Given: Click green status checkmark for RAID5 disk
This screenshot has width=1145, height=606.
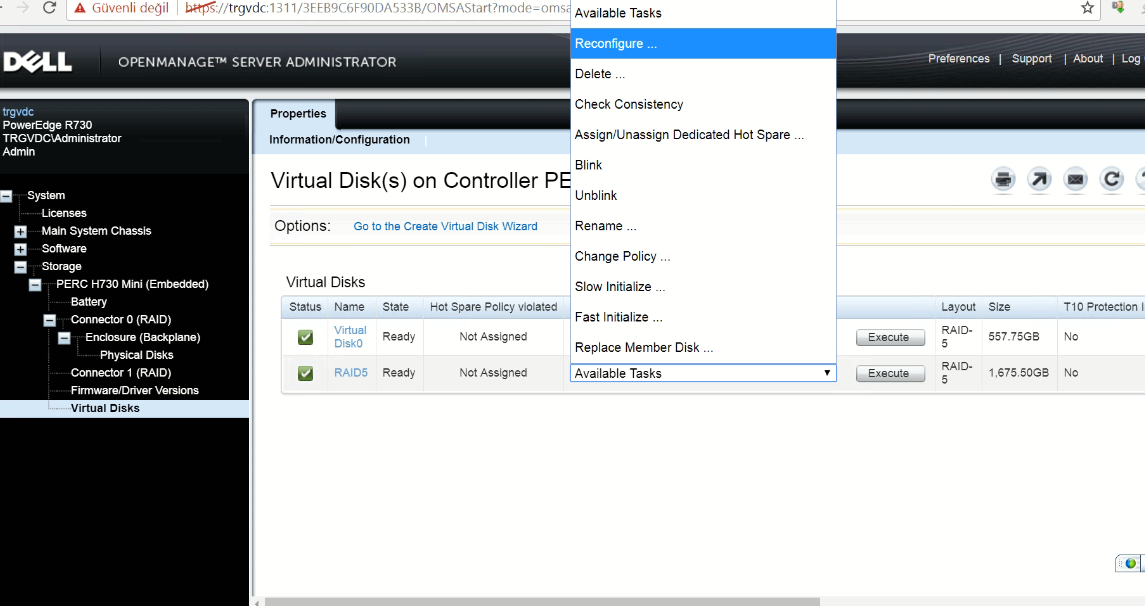Looking at the screenshot, I should 306,374.
